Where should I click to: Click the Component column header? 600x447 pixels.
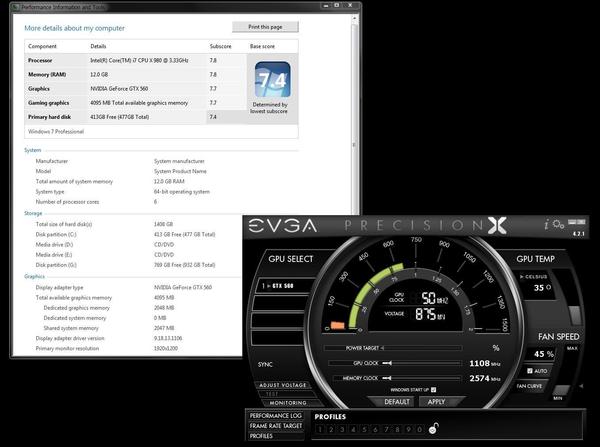[x=42, y=46]
